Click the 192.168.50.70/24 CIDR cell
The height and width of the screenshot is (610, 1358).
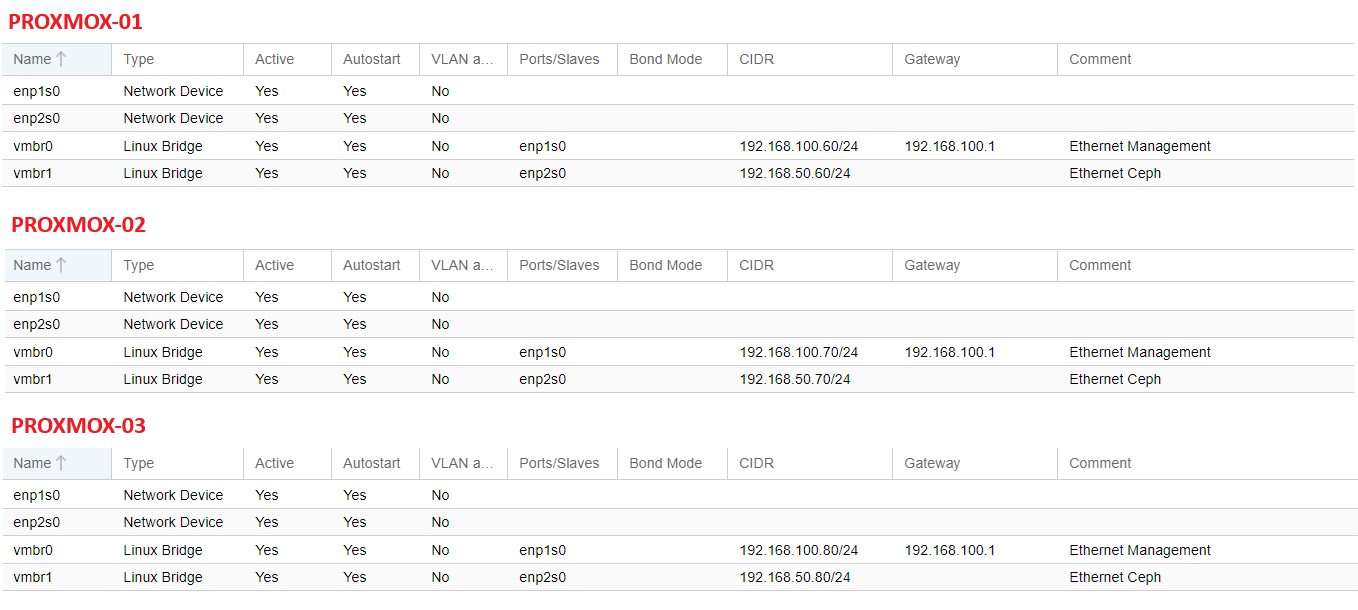coord(795,379)
